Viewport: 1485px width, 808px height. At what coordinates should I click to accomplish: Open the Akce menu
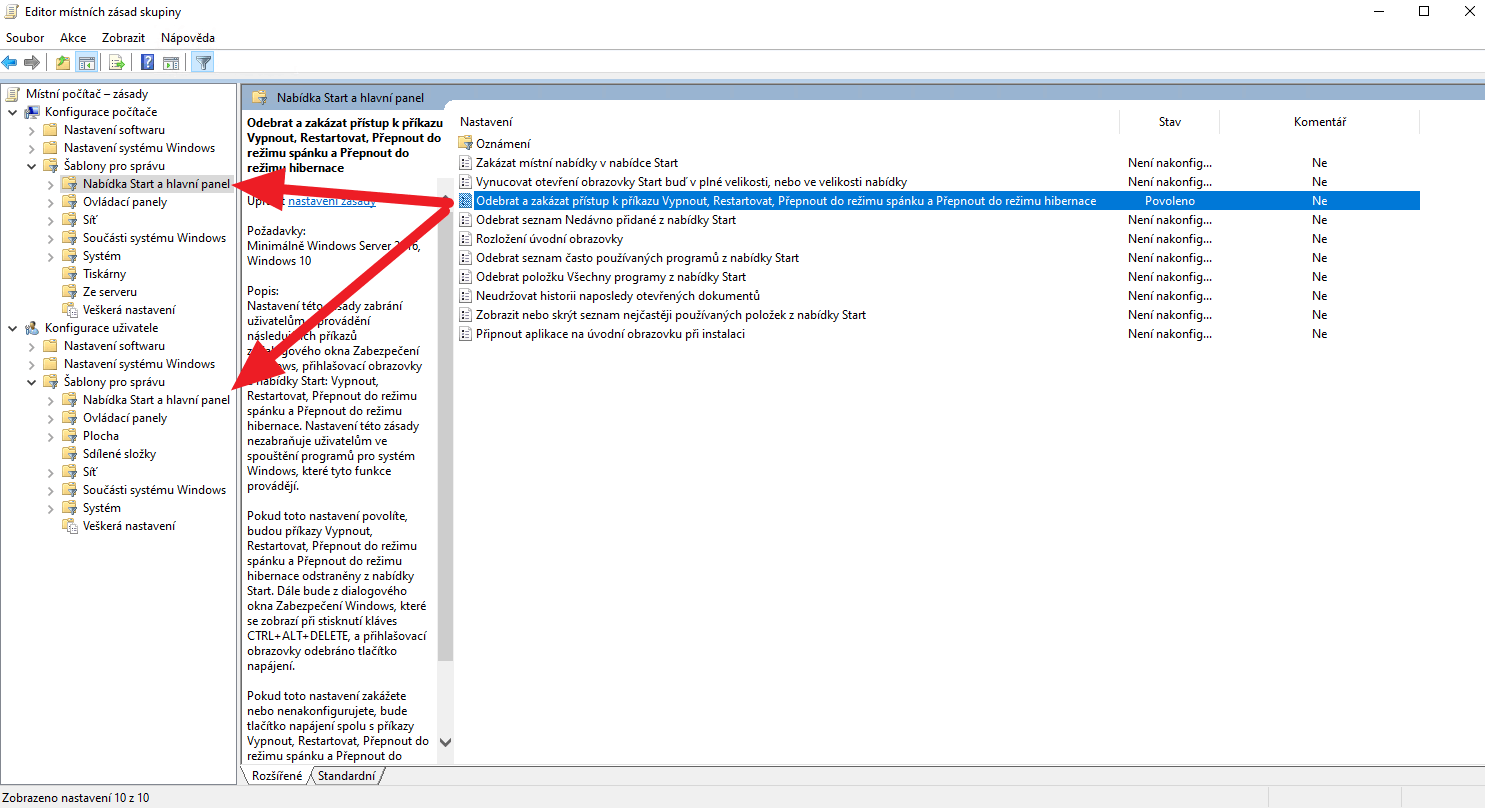pos(73,38)
